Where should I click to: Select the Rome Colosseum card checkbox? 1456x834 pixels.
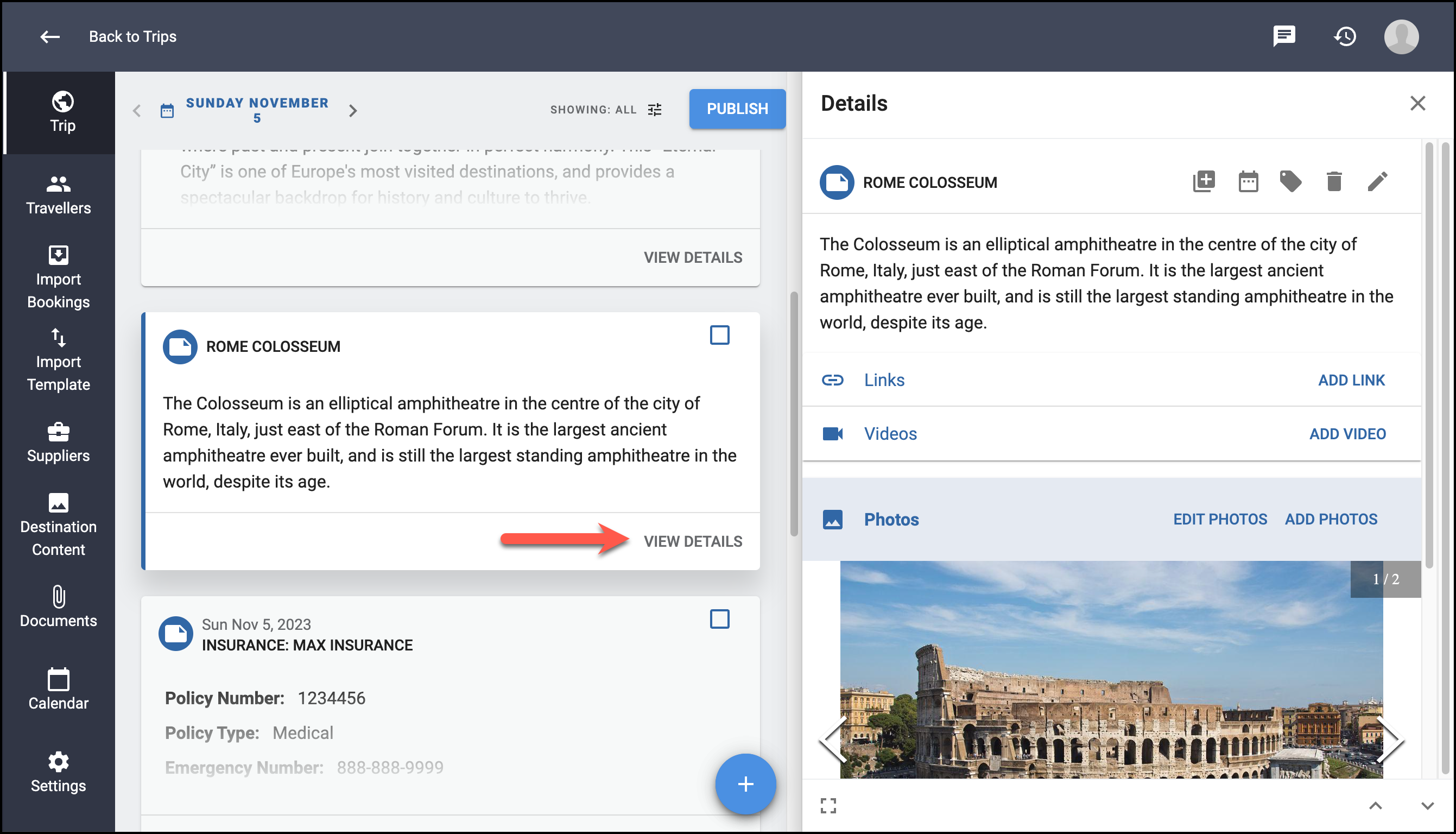click(720, 335)
